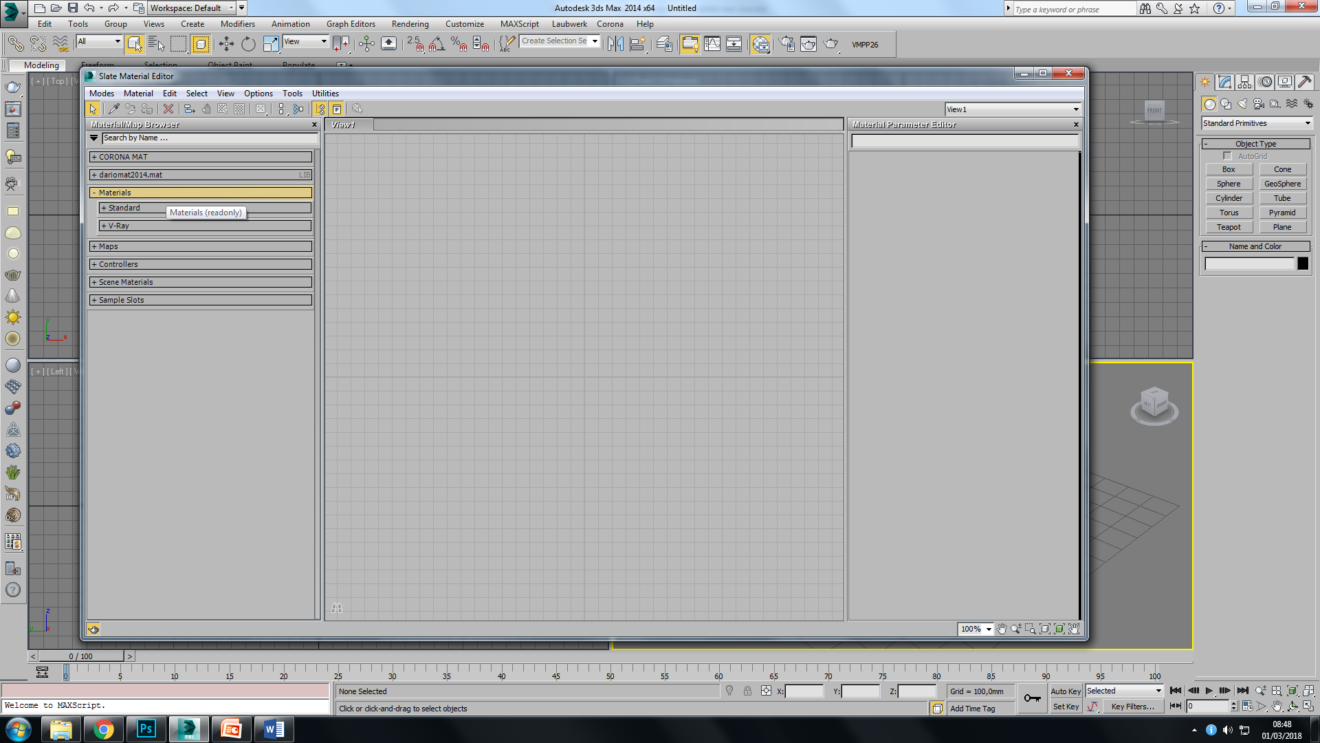This screenshot has height=743, width=1320.
Task: Open Slate Modes menu
Action: click(102, 94)
